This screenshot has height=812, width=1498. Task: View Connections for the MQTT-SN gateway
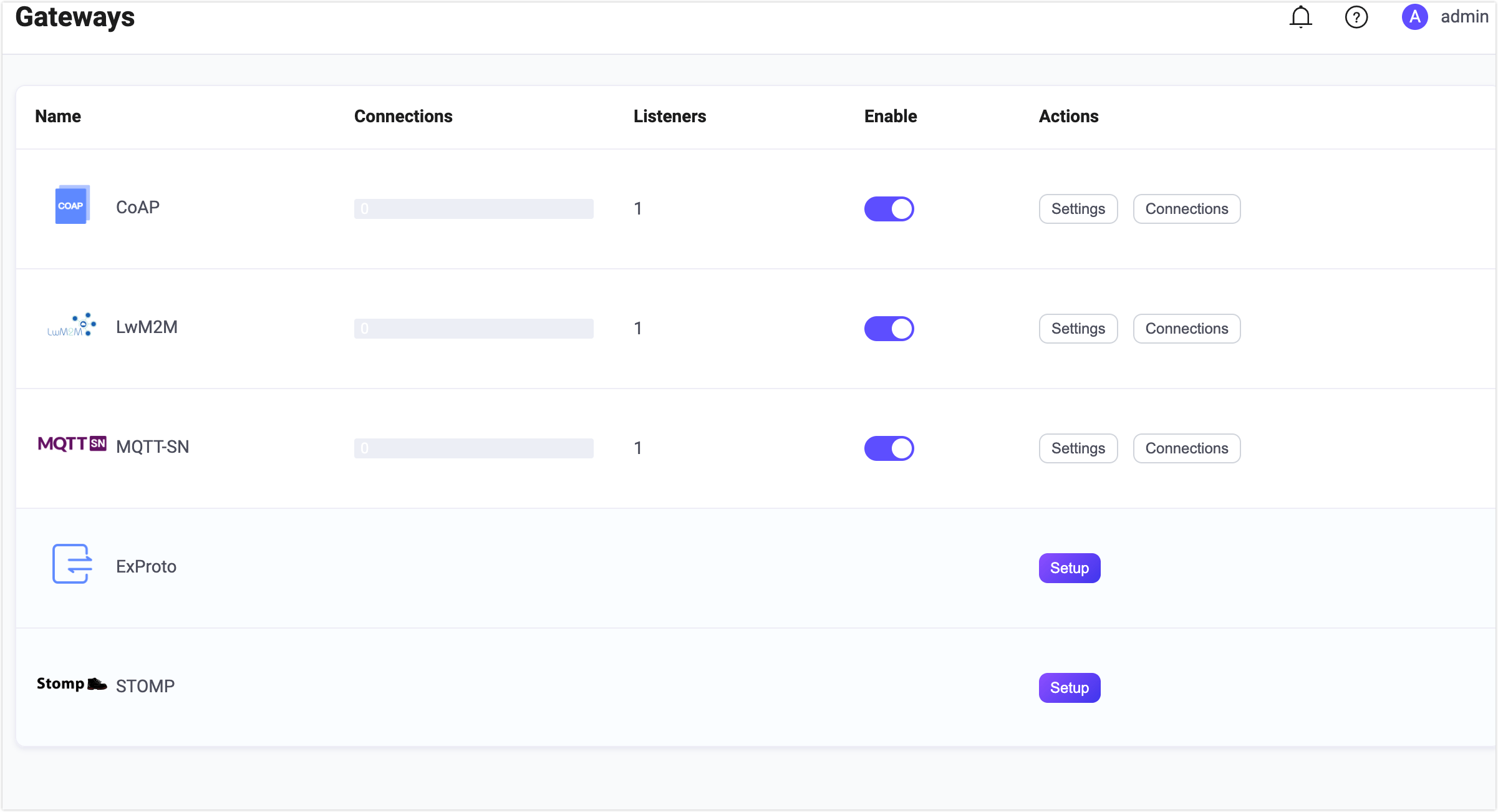click(1186, 448)
